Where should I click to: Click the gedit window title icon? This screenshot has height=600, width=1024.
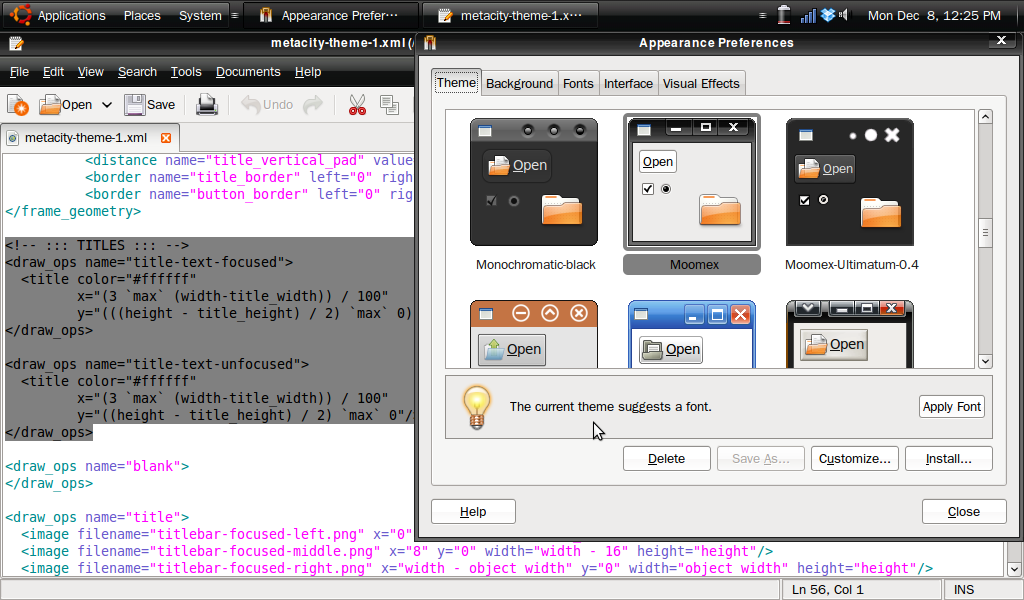coord(16,44)
